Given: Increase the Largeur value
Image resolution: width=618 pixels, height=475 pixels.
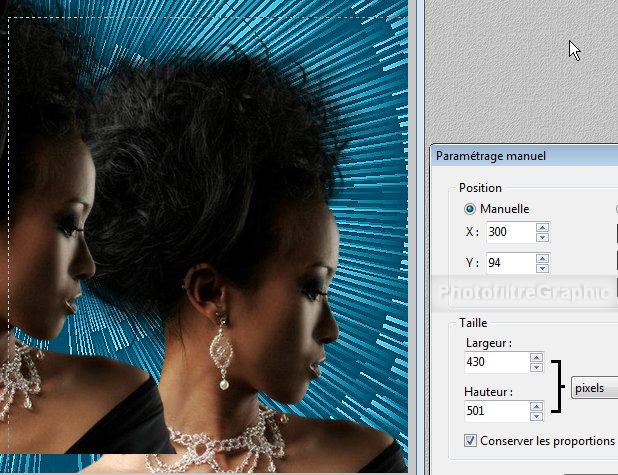Looking at the screenshot, I should pyautogui.click(x=536, y=358).
